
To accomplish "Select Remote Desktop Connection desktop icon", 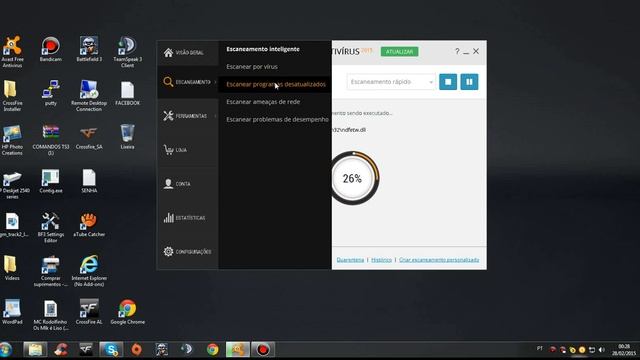I will pos(89,96).
